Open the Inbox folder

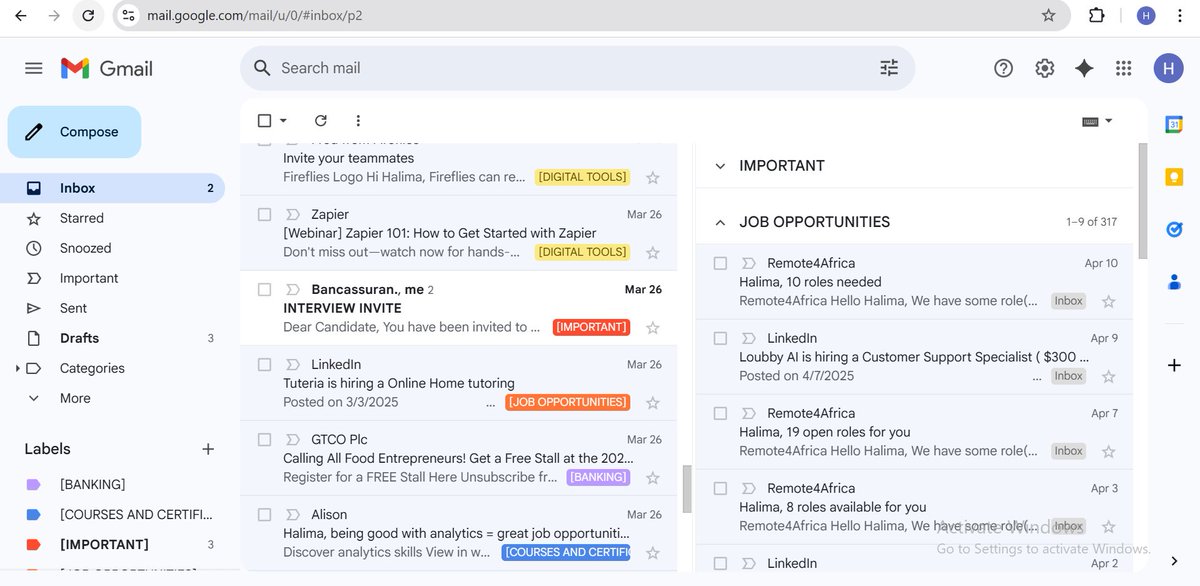[x=112, y=188]
